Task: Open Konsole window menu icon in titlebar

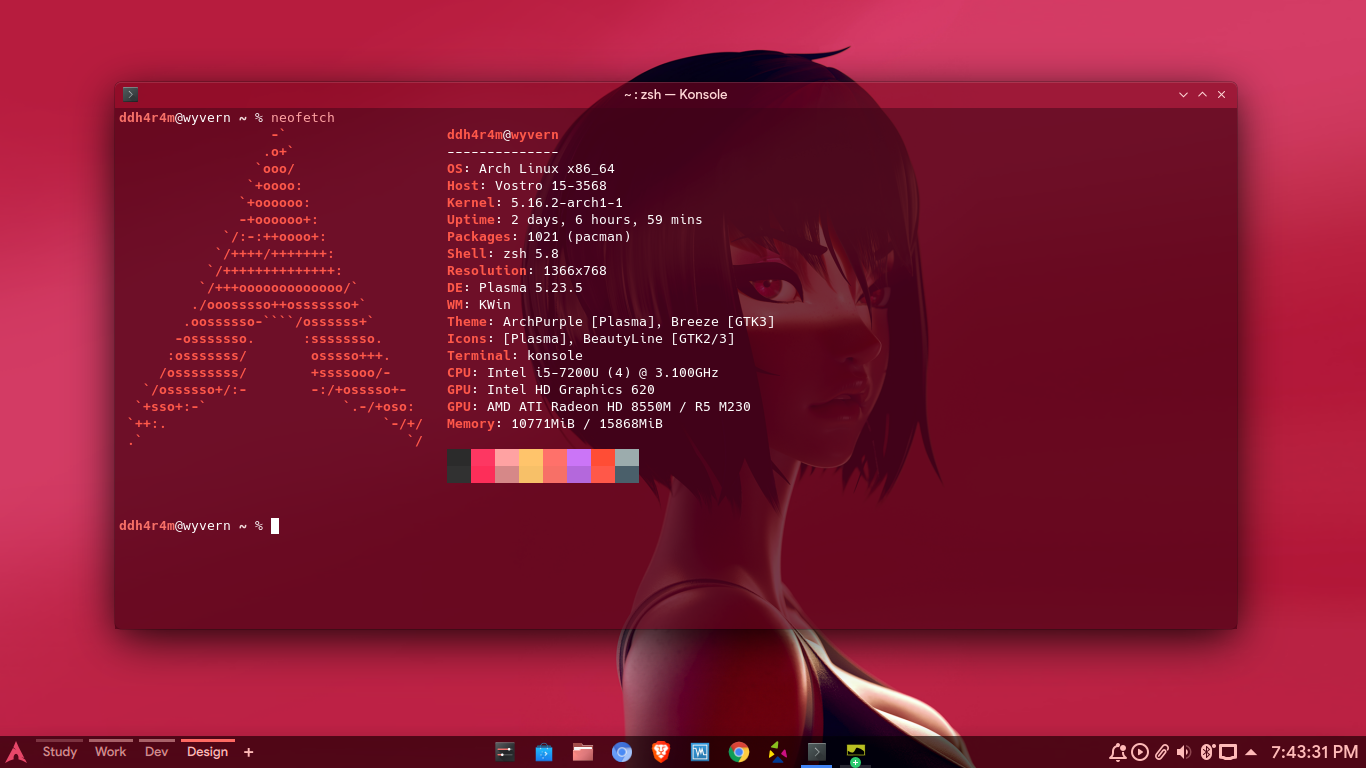Action: (130, 94)
